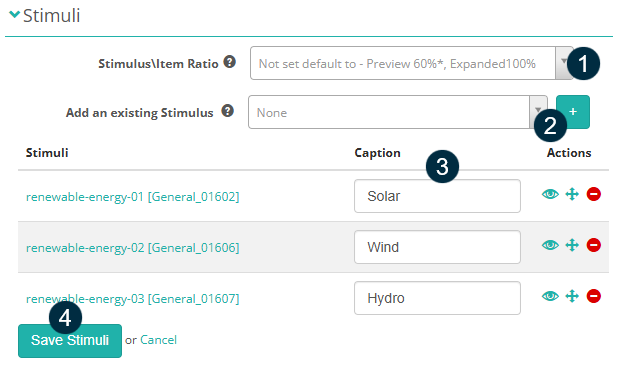Click the Cancel link
Screen dimensions: 619x368
[x=158, y=340]
